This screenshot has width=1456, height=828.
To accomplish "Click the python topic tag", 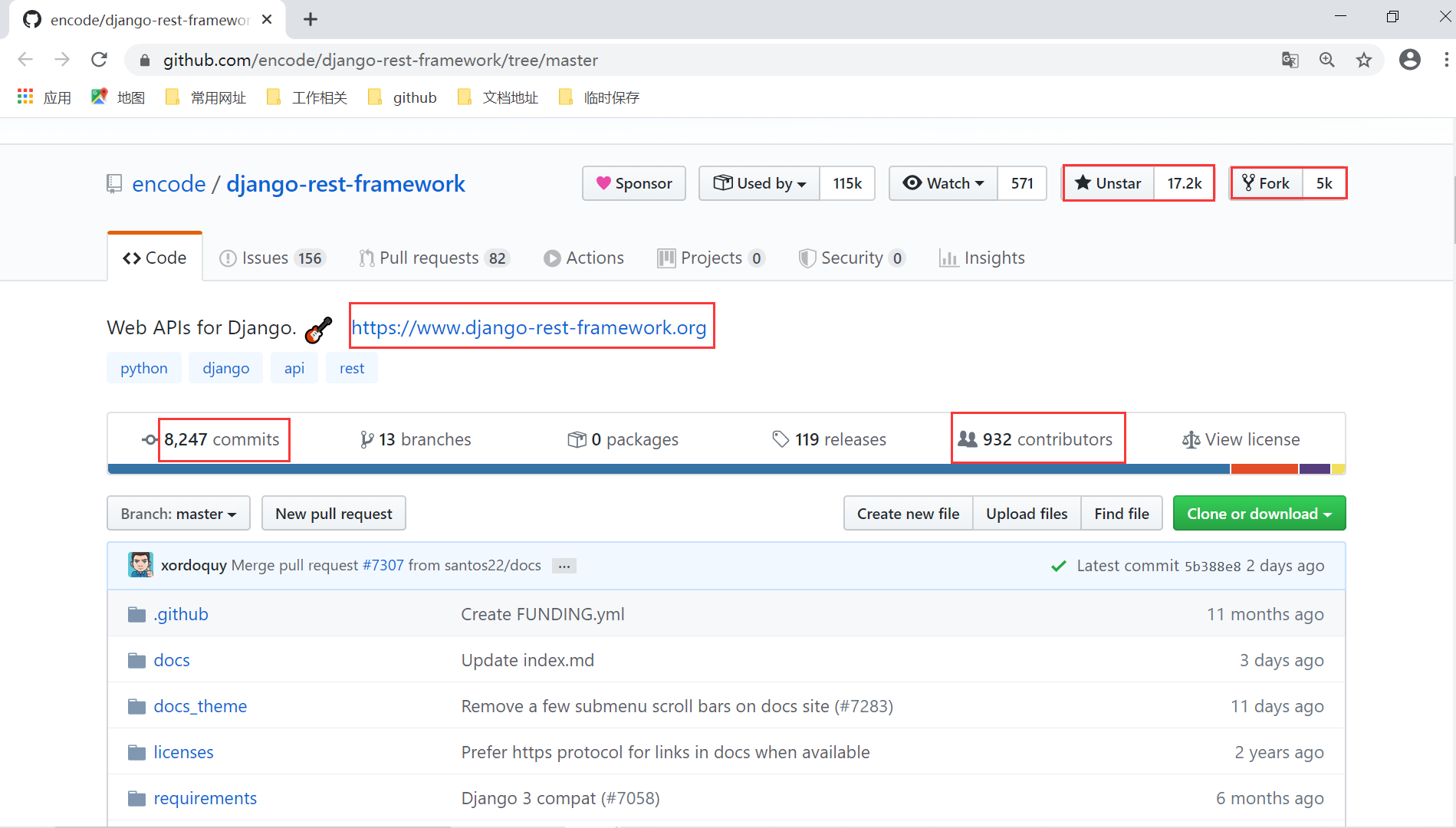I will [x=144, y=368].
